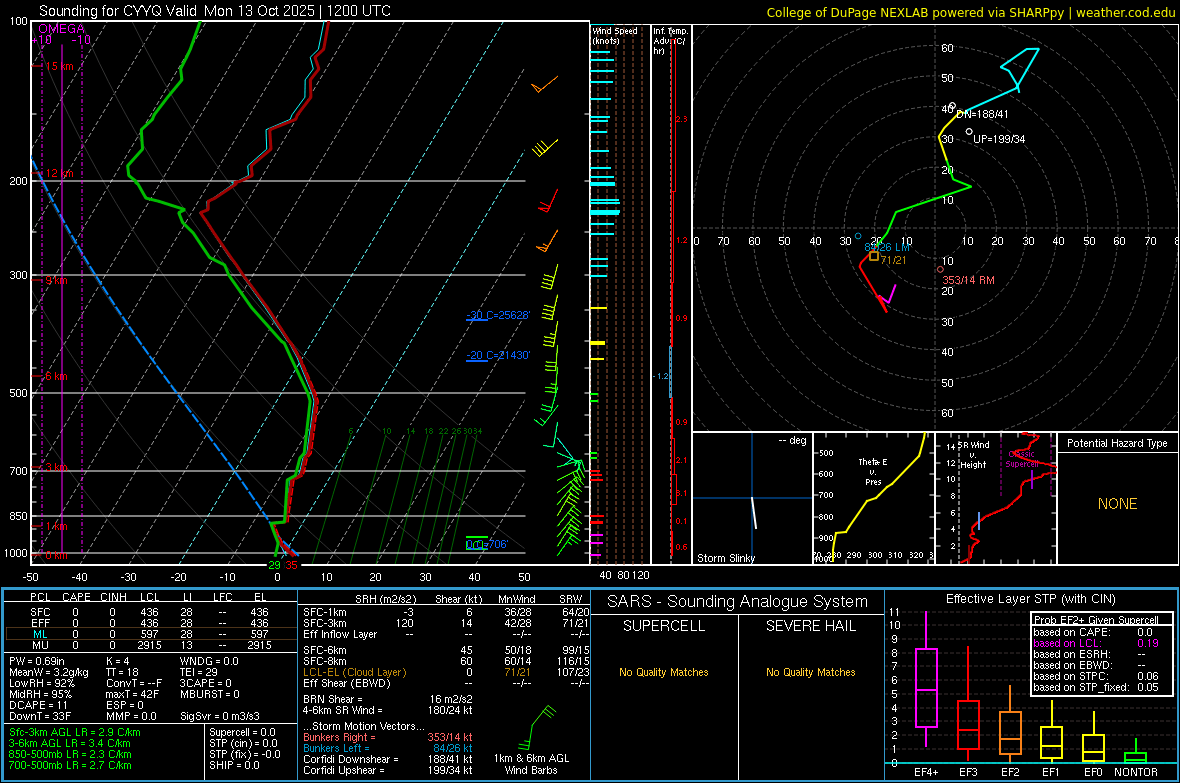Click the sounding title 'Sounding for CYYQ Valid Mon 13 Oct 2025'

pyautogui.click(x=175, y=11)
